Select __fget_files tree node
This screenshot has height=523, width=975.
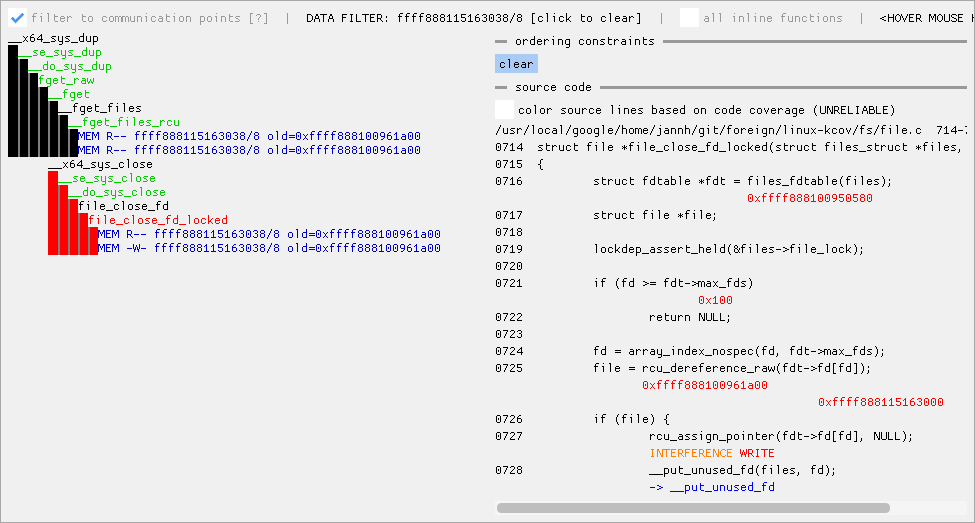tap(100, 108)
